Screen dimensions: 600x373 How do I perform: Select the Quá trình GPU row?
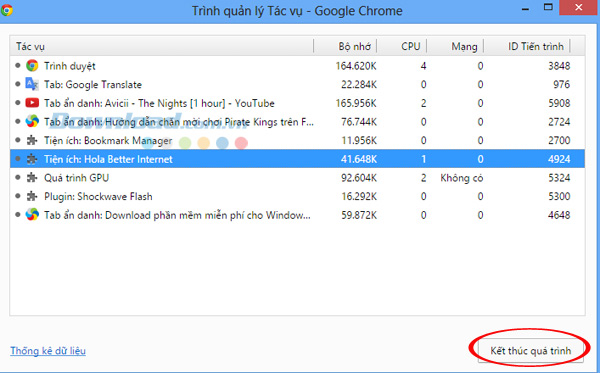point(297,178)
